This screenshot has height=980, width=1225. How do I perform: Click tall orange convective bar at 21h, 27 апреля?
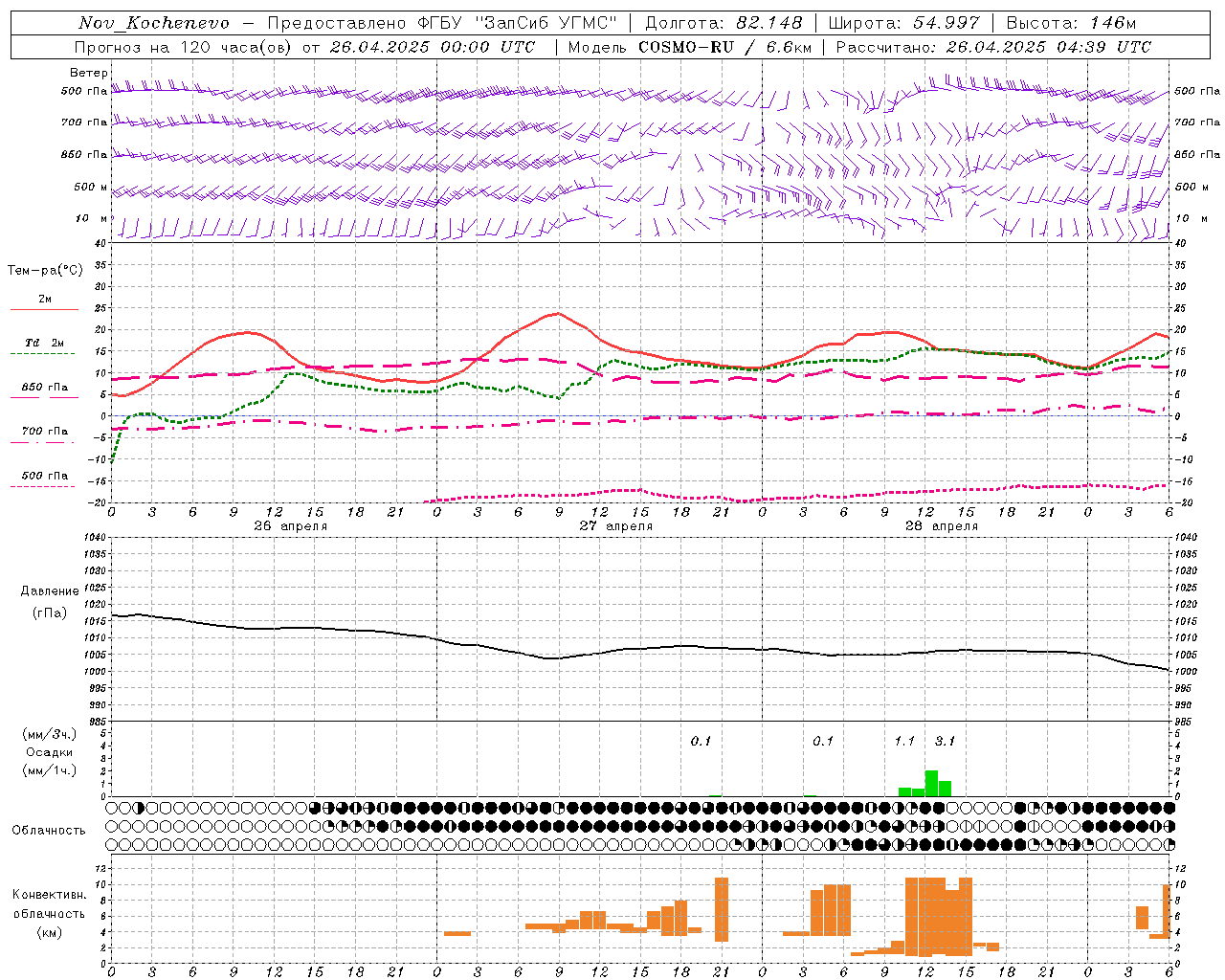[722, 909]
